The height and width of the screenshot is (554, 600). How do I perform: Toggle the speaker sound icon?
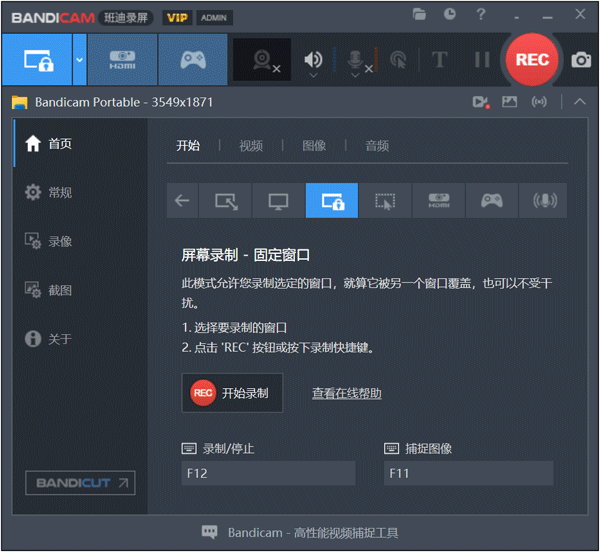point(313,59)
